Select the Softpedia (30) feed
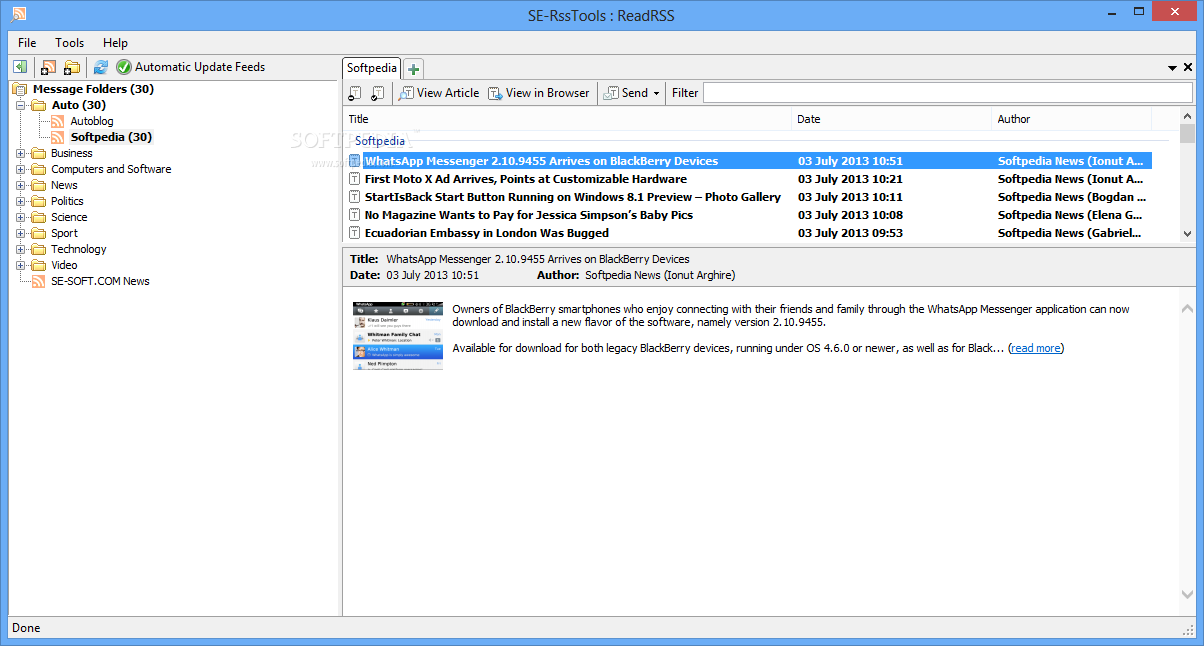Screen dimensions: 1204x646 pos(111,137)
